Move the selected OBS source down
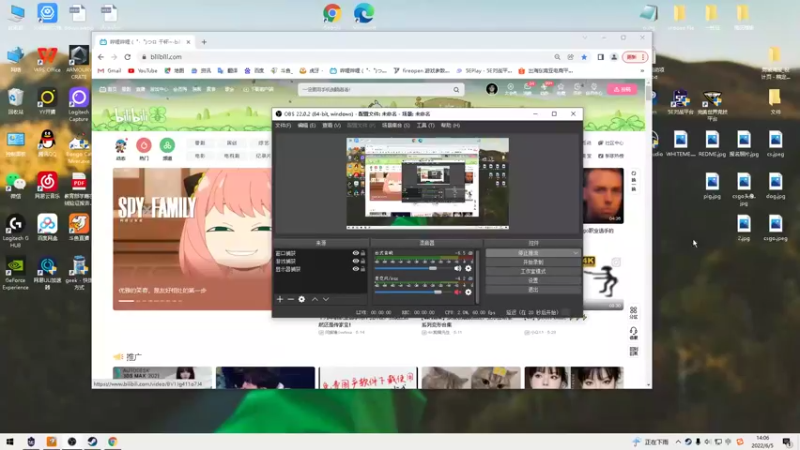 coord(326,299)
